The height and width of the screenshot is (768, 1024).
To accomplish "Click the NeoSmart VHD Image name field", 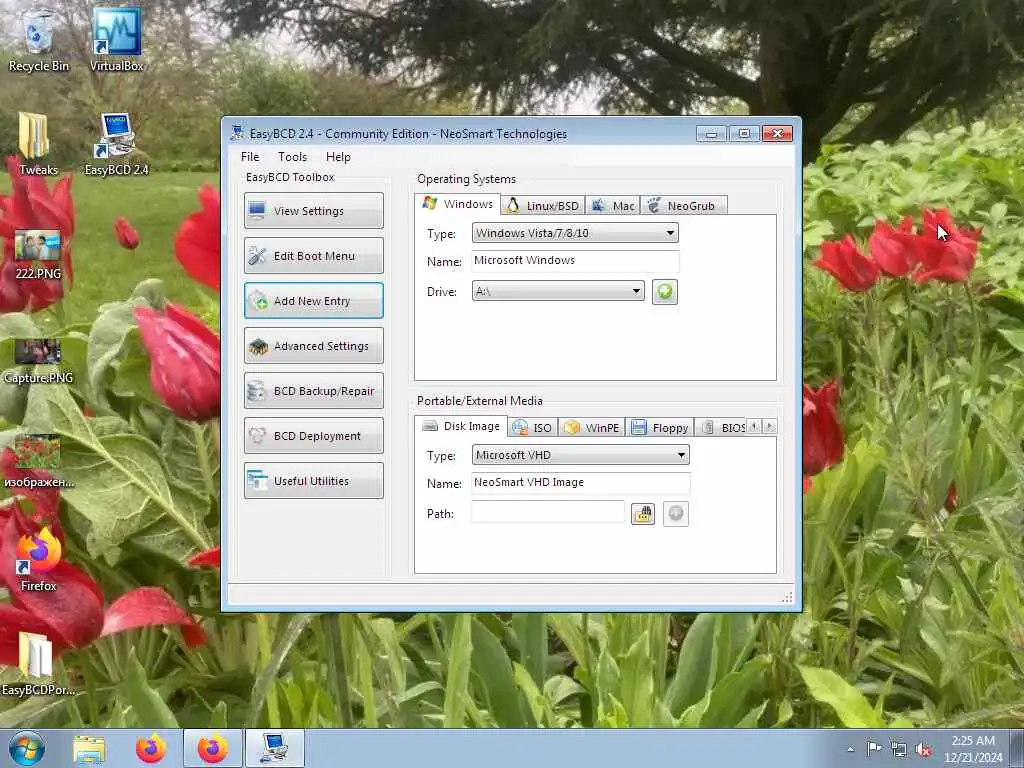I will 580,483.
